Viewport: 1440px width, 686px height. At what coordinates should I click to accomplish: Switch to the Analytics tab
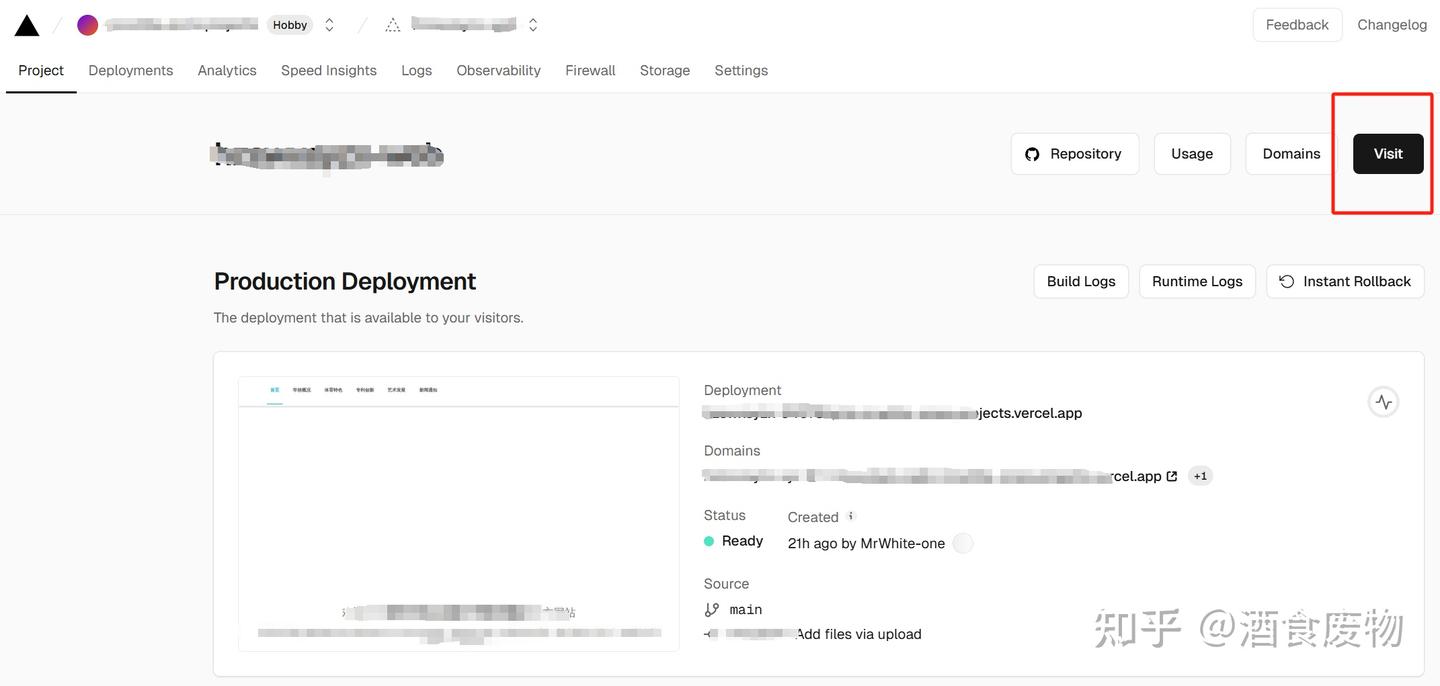[x=226, y=70]
